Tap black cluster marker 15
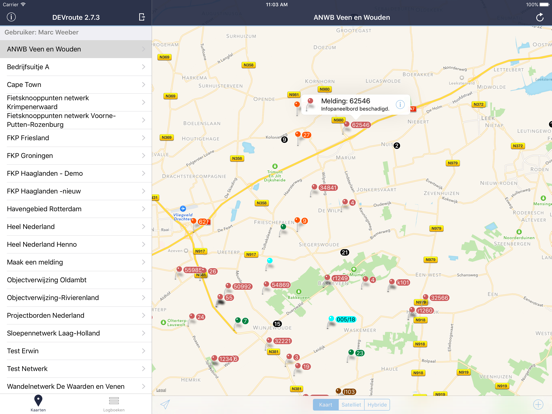This screenshot has width=552, height=414. 277,324
